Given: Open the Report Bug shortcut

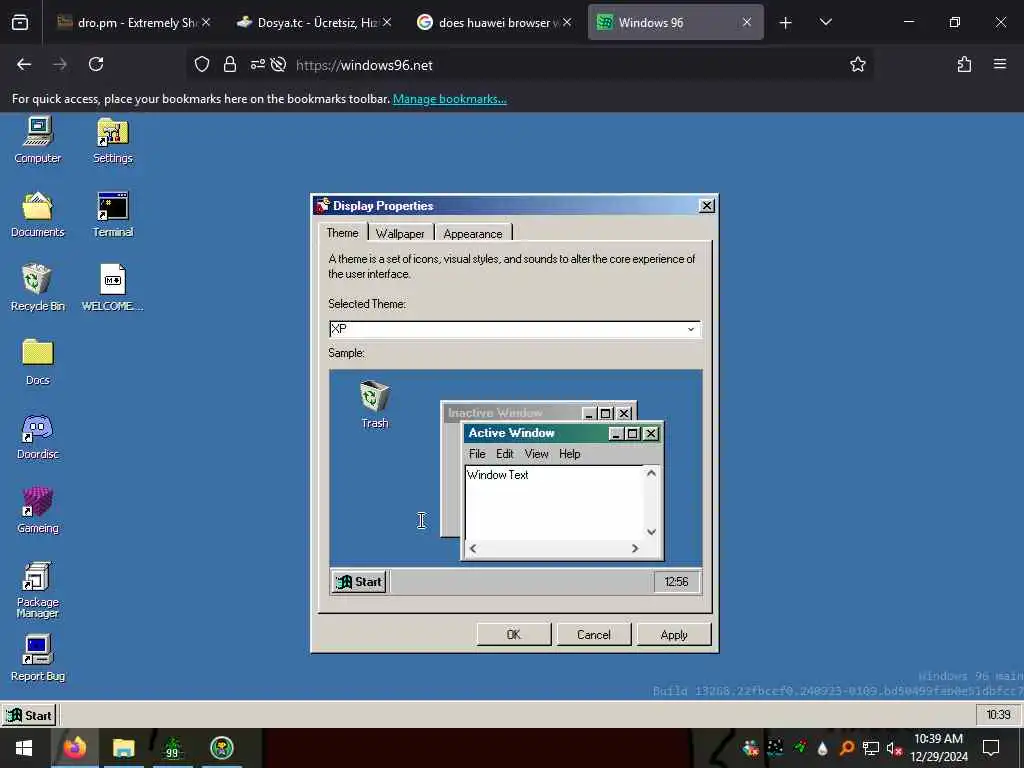Looking at the screenshot, I should click(37, 658).
